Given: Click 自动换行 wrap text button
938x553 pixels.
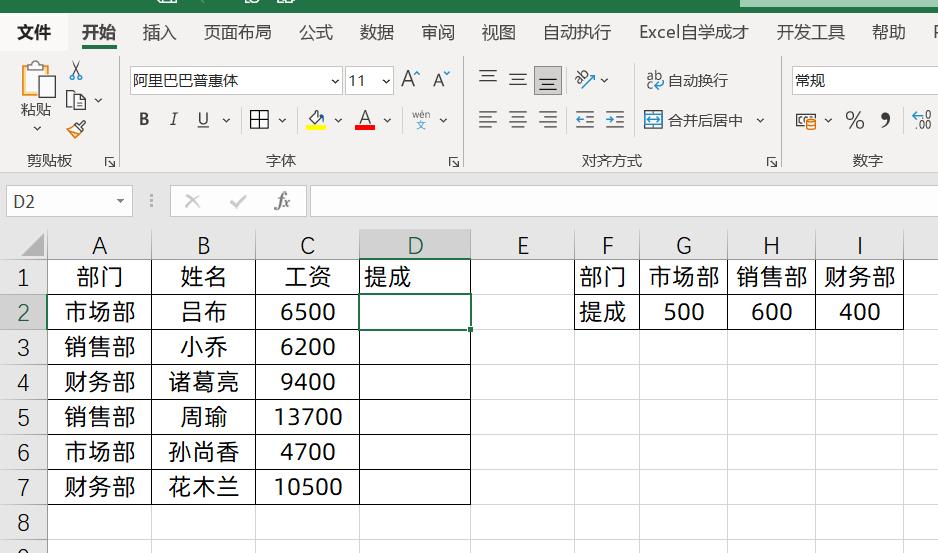Looking at the screenshot, I should click(687, 80).
